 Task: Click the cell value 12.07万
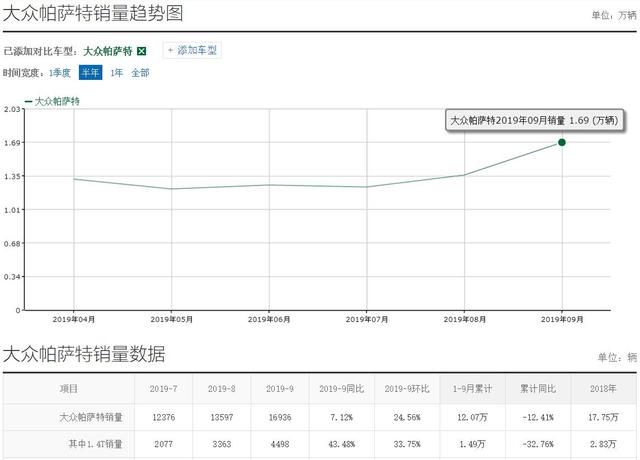click(472, 417)
